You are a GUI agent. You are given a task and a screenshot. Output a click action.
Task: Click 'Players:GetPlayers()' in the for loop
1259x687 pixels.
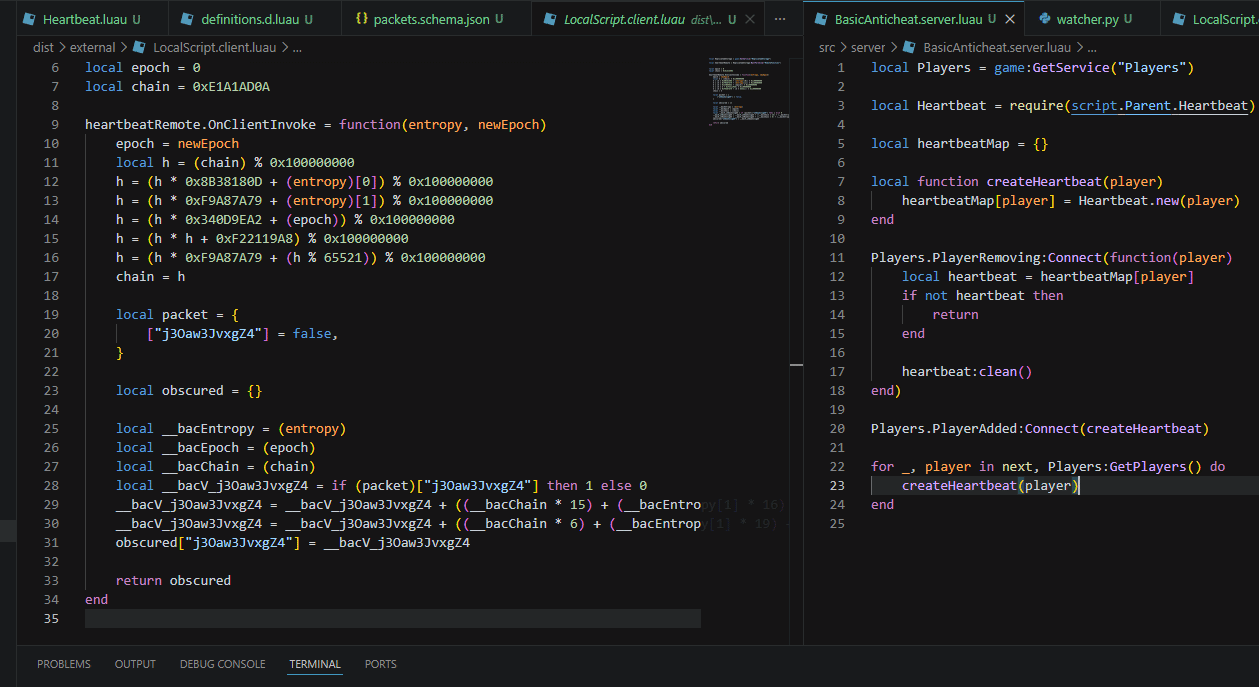point(1125,466)
